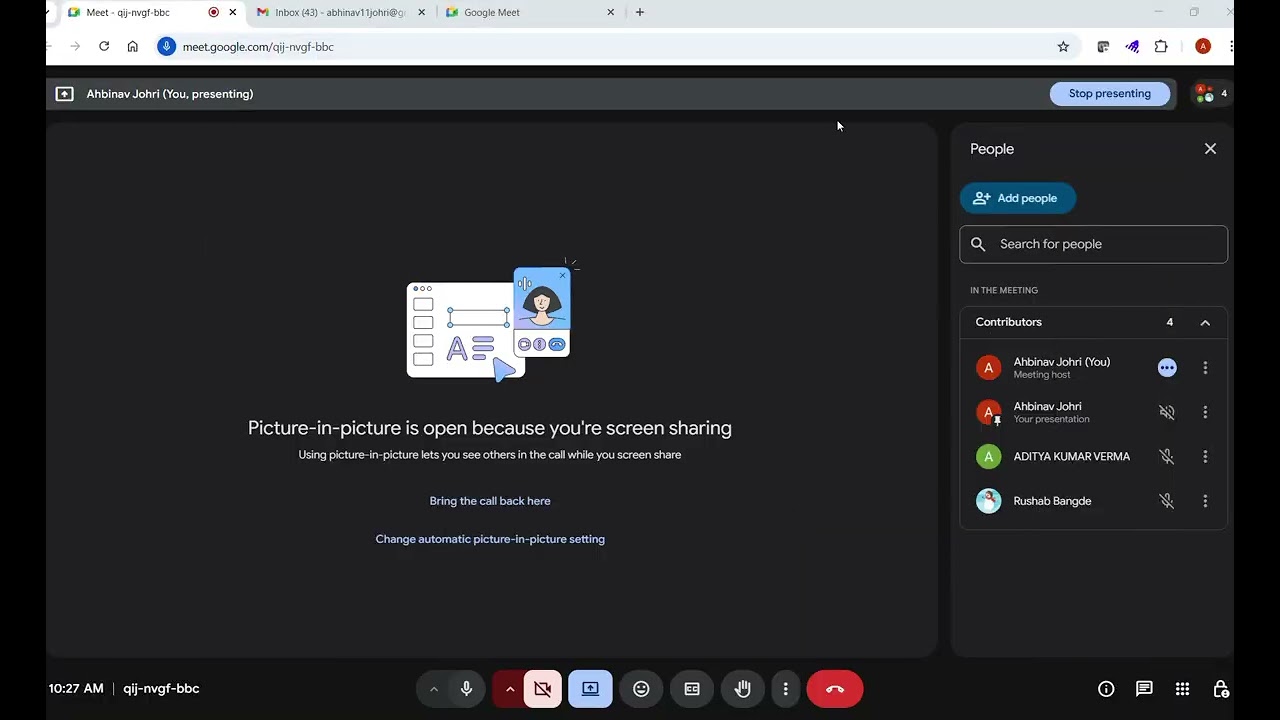Bookmark this page with star icon

1063,47
